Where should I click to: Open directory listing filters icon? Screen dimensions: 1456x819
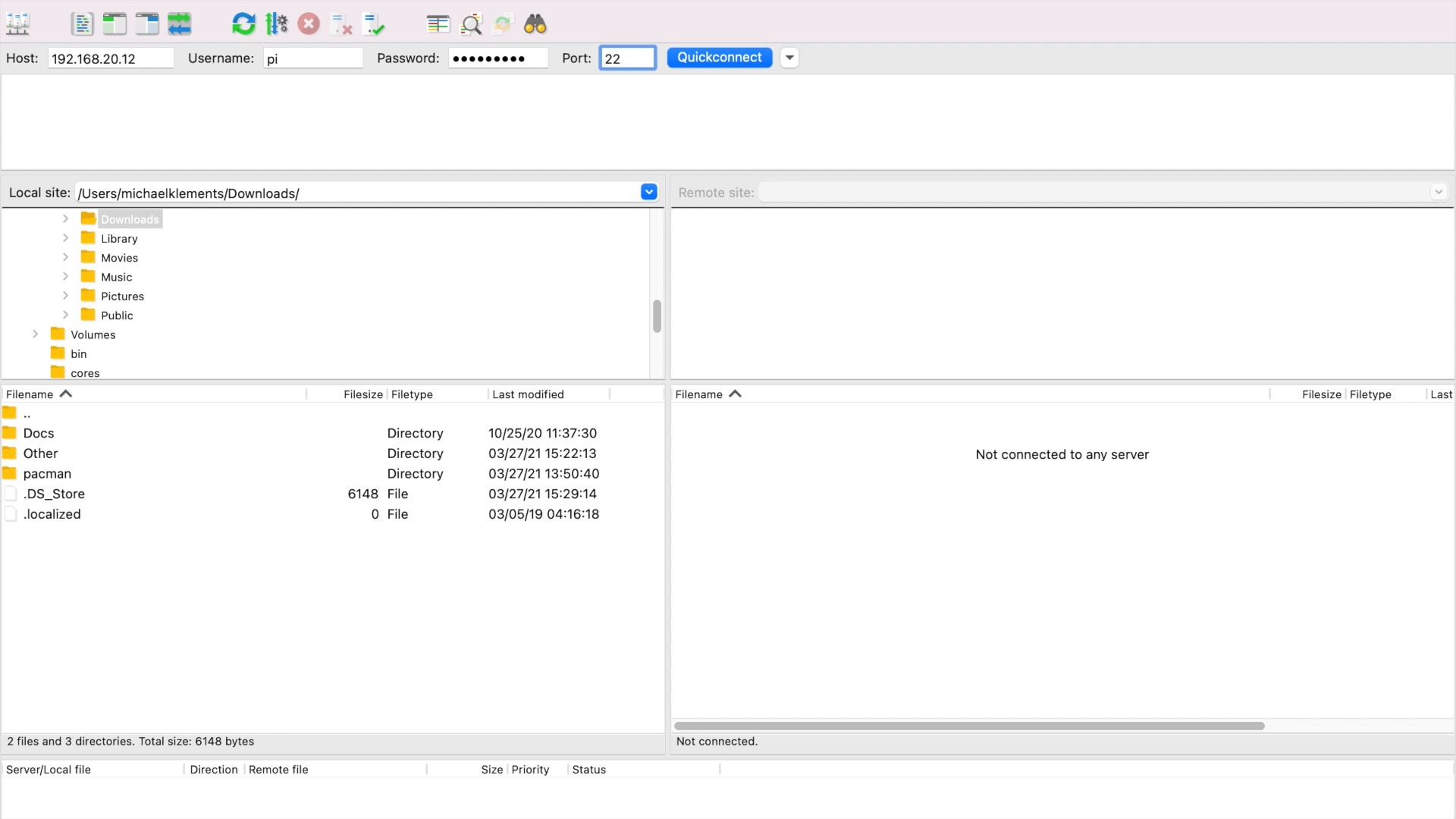tap(438, 24)
